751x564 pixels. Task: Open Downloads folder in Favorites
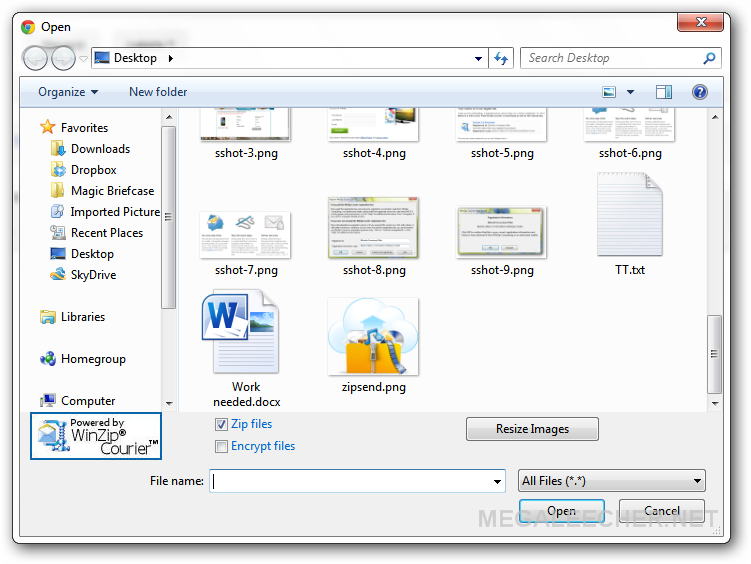(91, 149)
